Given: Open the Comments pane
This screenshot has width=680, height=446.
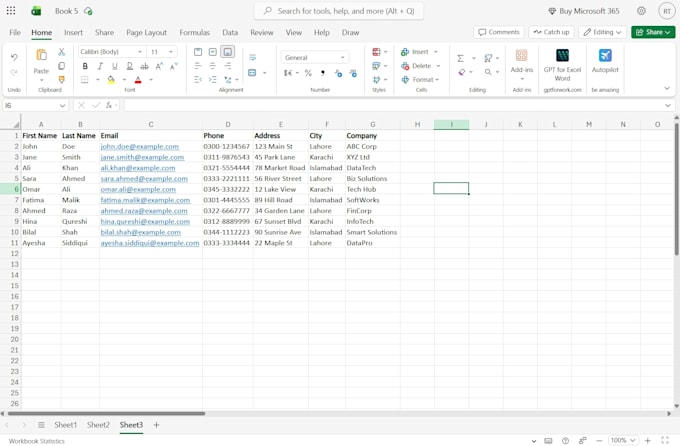Looking at the screenshot, I should [499, 32].
